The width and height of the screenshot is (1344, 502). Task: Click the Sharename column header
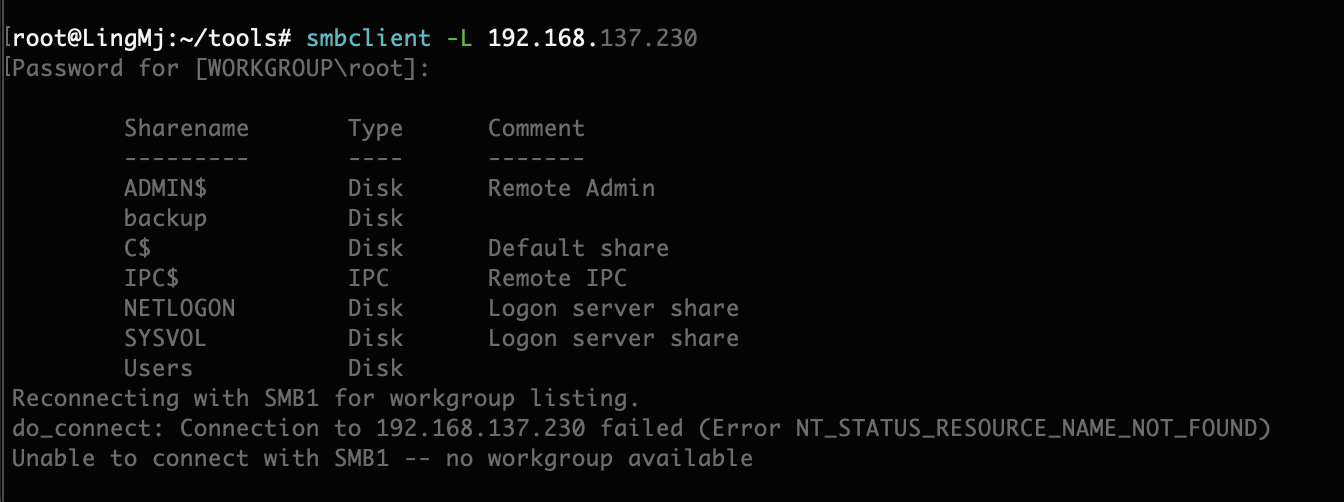click(x=186, y=129)
